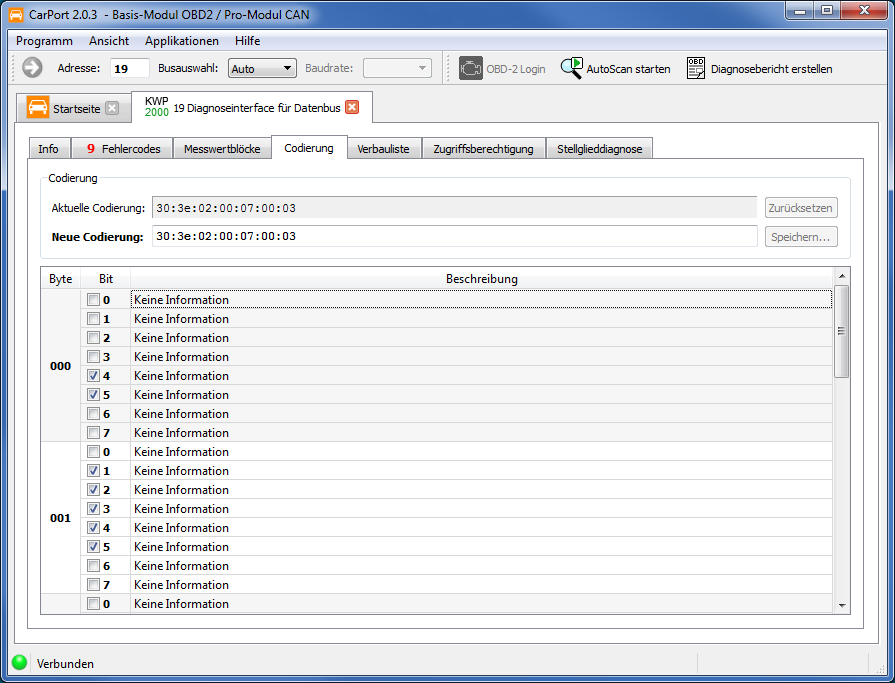Close the 19 Diagnoseinterface tab with its red X
The width and height of the screenshot is (895, 683).
point(352,107)
